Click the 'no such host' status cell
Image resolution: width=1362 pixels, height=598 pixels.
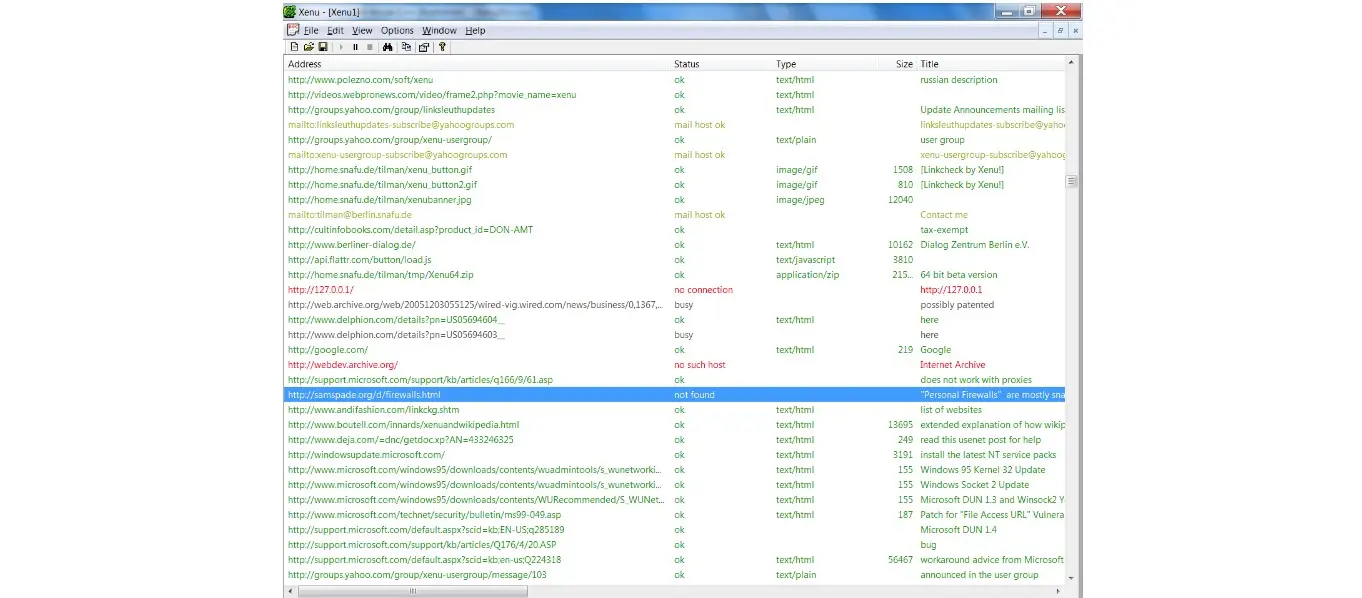point(700,365)
